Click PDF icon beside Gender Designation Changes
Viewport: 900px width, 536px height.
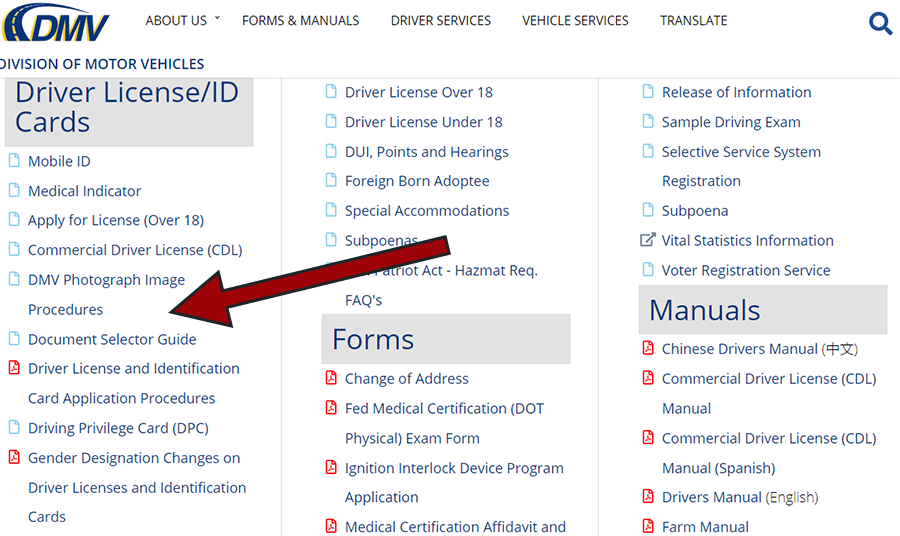click(14, 457)
